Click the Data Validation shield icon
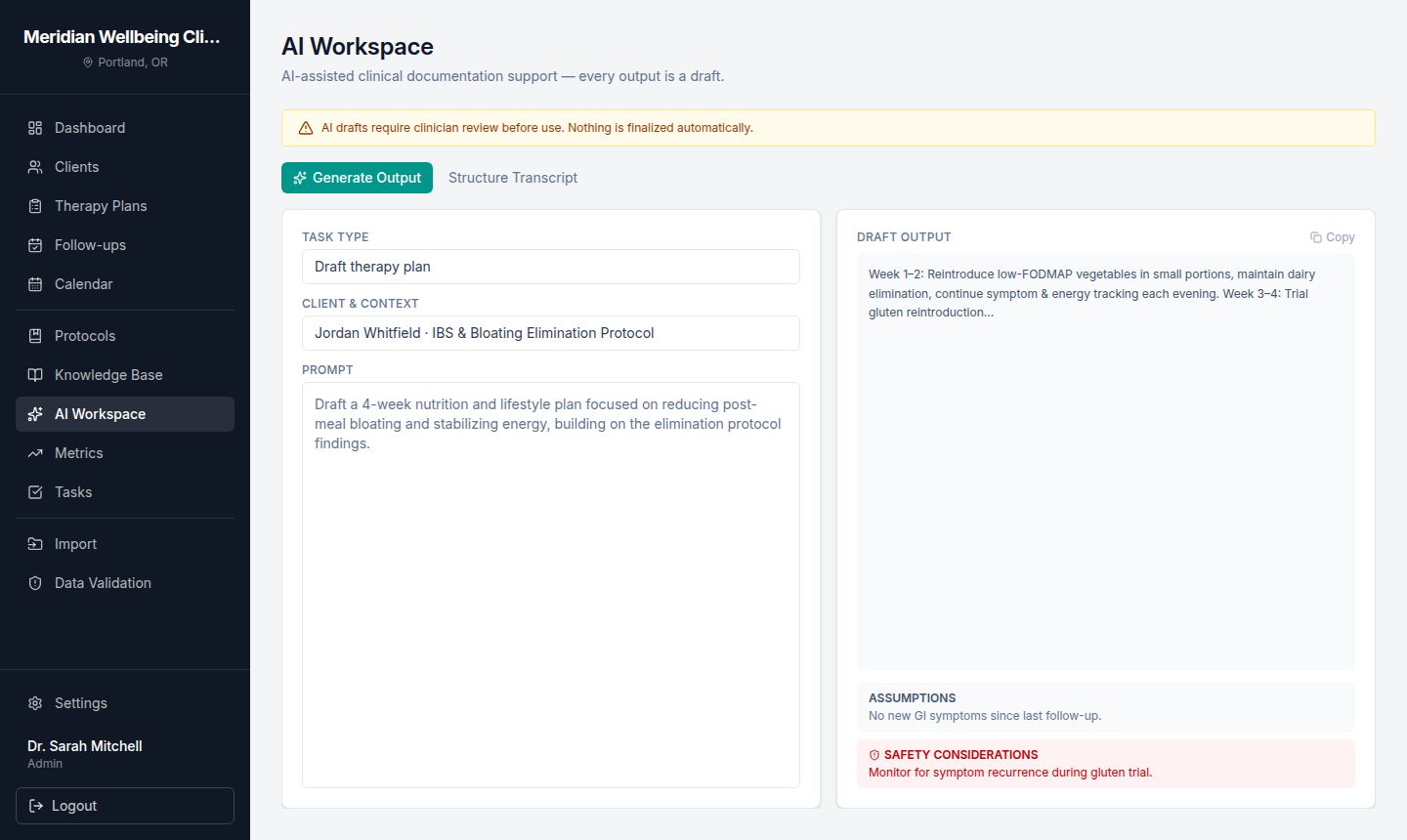This screenshot has height=840, width=1407. [35, 583]
